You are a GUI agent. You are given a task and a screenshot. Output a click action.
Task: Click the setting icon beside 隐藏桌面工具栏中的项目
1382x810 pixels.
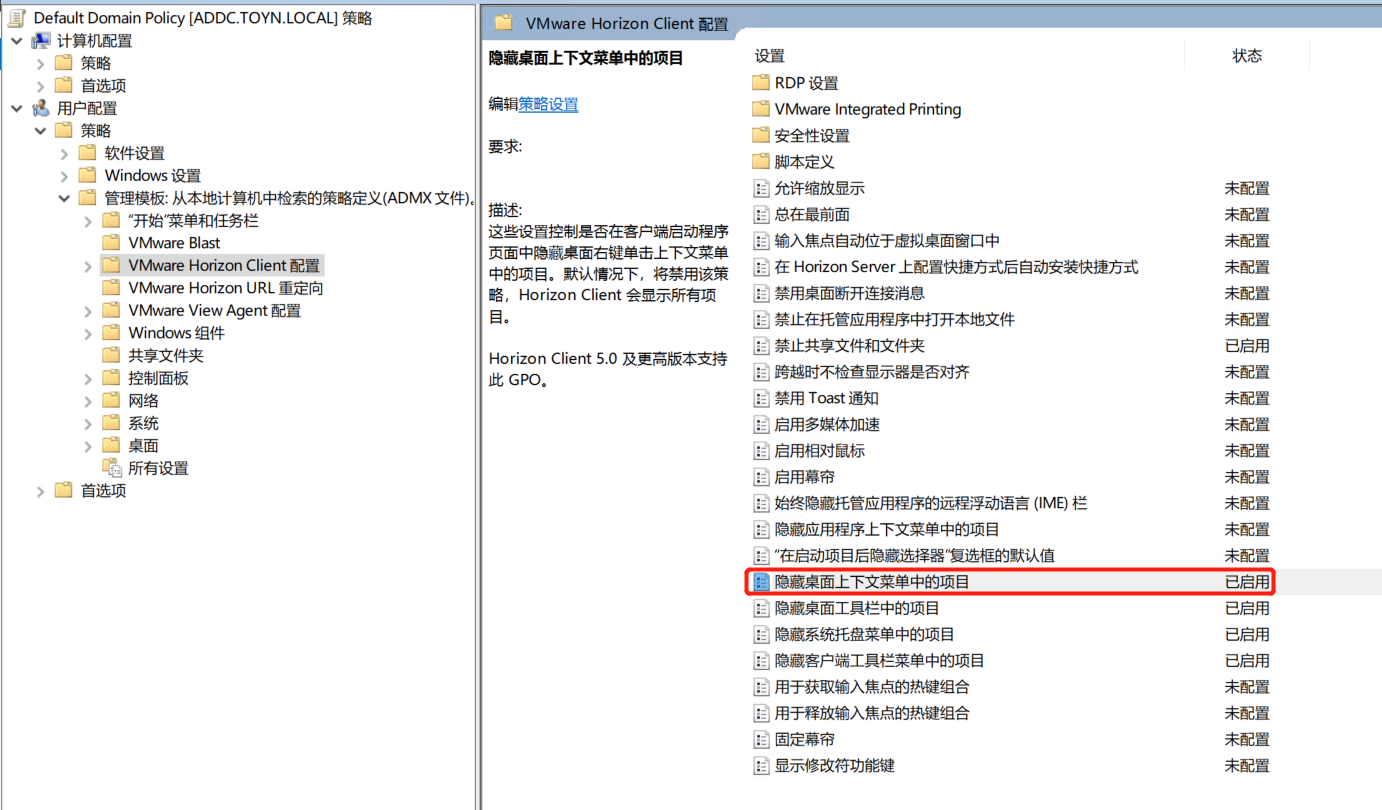(x=760, y=608)
